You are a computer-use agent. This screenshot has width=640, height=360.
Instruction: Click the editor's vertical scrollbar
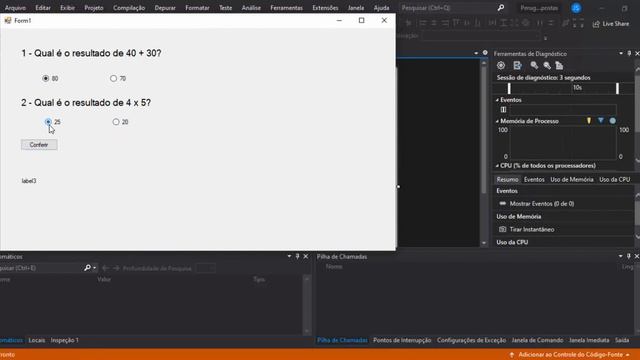(x=484, y=153)
